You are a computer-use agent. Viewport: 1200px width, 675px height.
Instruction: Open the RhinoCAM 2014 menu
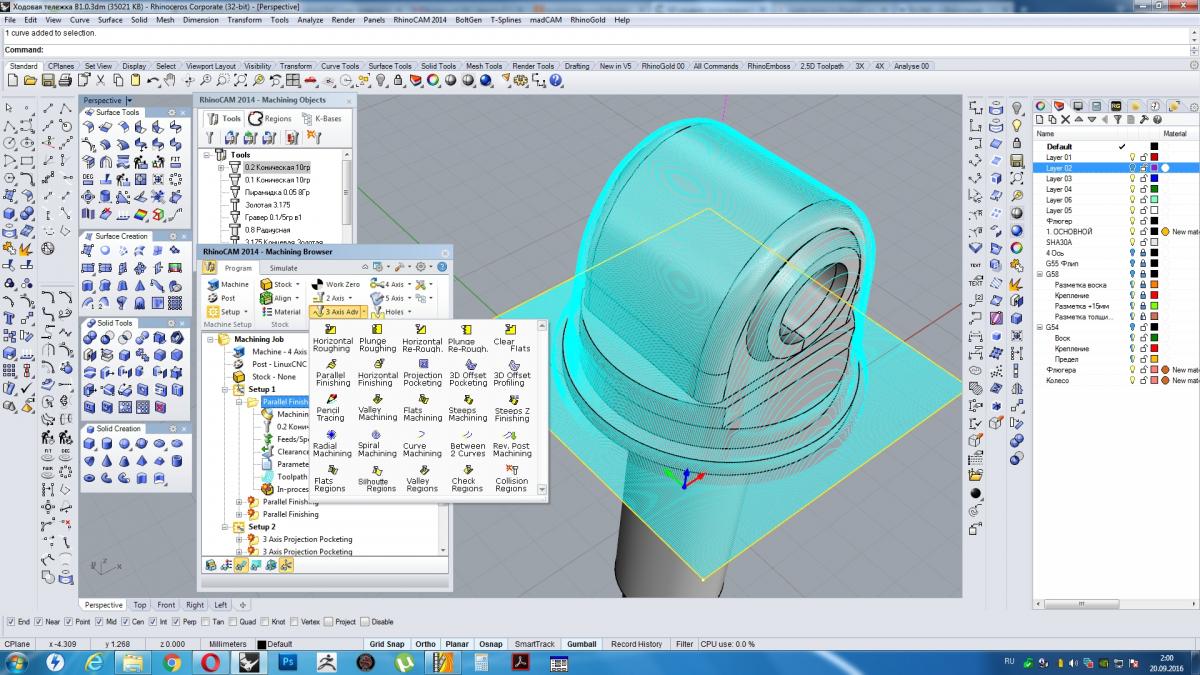pyautogui.click(x=420, y=19)
